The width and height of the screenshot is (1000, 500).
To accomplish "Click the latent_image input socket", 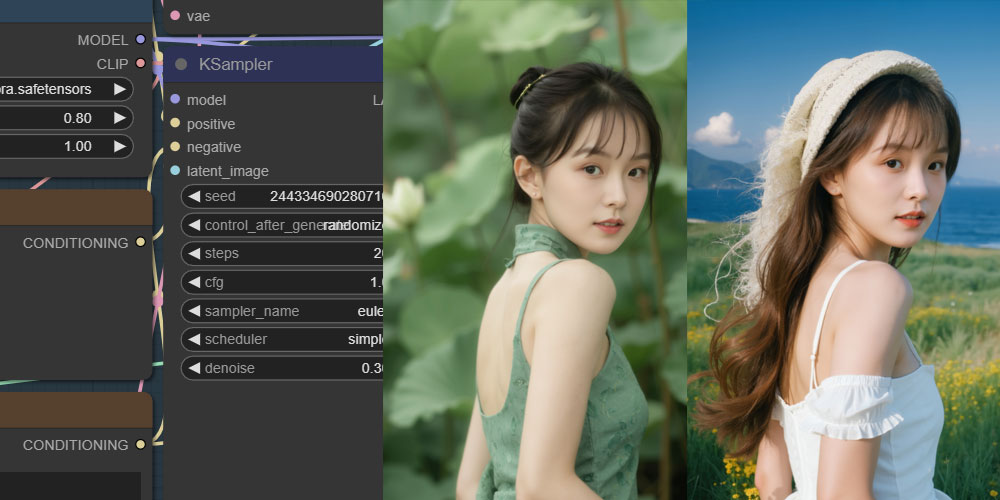I will click(175, 170).
